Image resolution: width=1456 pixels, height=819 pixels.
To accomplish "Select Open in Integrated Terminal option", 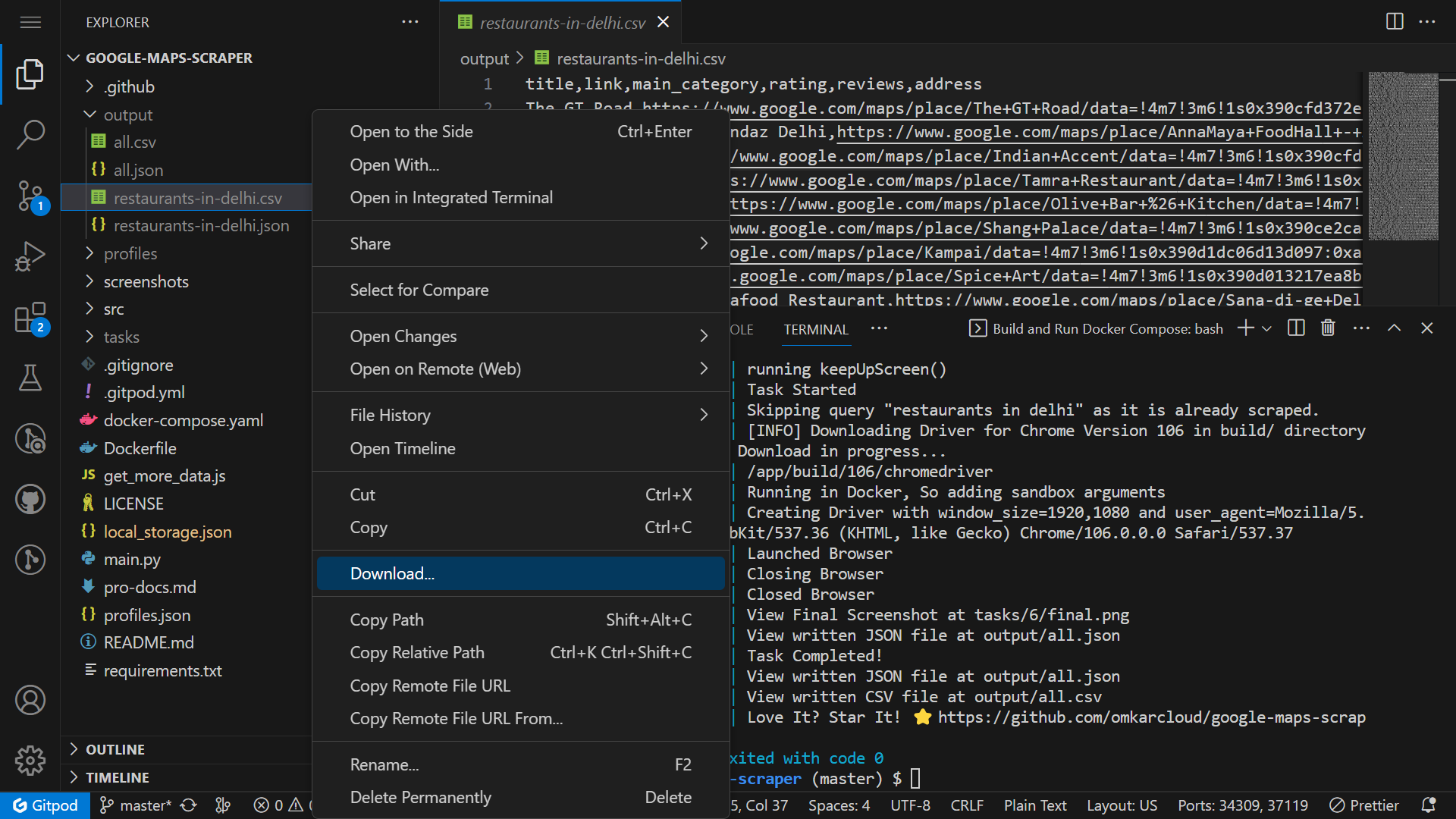I will pyautogui.click(x=451, y=196).
